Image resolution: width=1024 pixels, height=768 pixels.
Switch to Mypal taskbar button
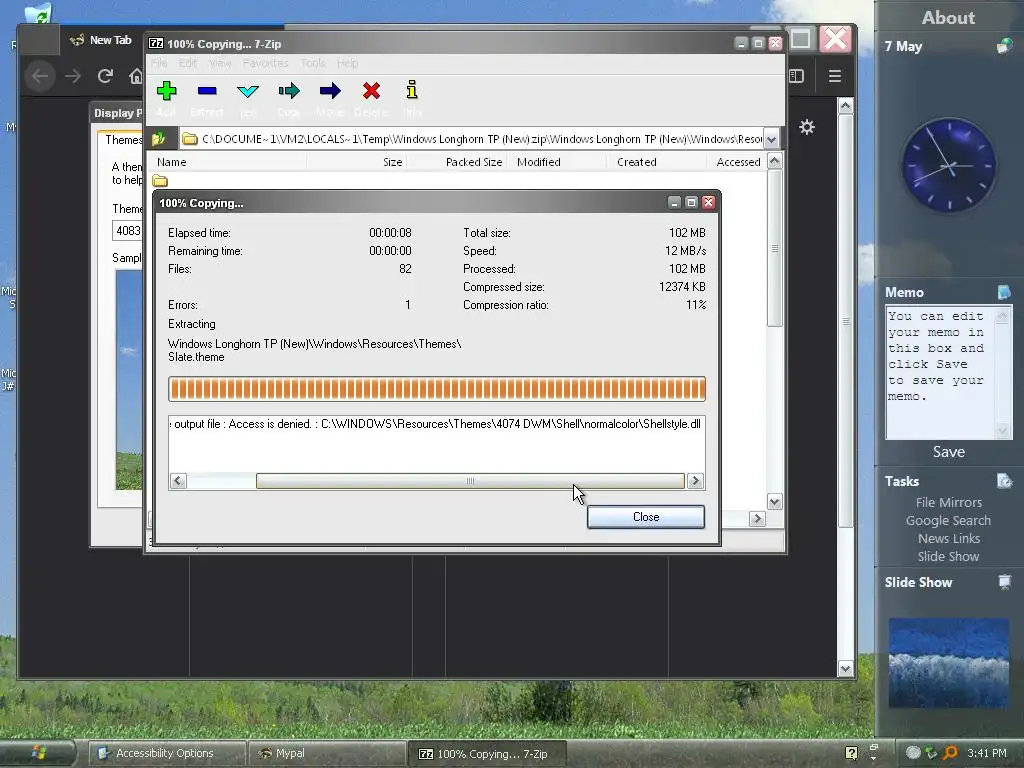[327, 753]
